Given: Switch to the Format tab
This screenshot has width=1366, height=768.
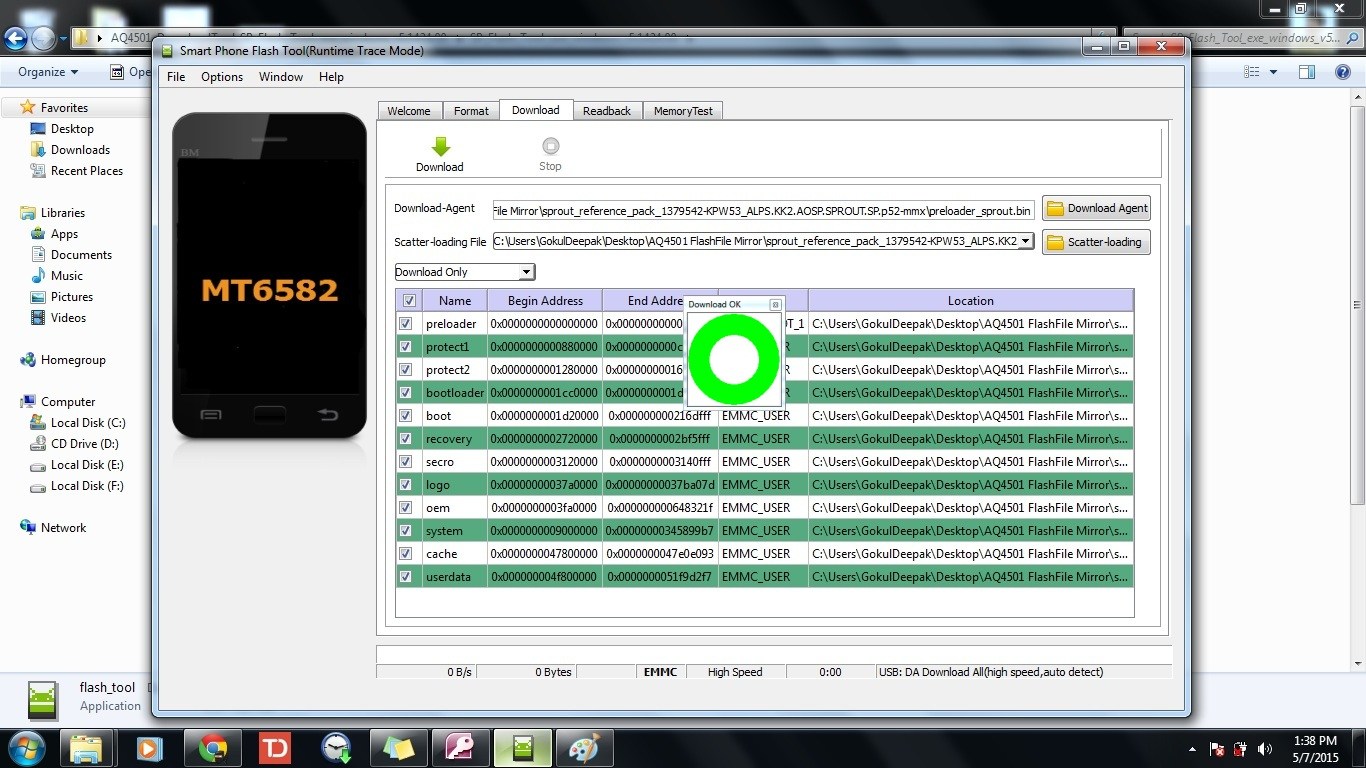Looking at the screenshot, I should click(471, 111).
